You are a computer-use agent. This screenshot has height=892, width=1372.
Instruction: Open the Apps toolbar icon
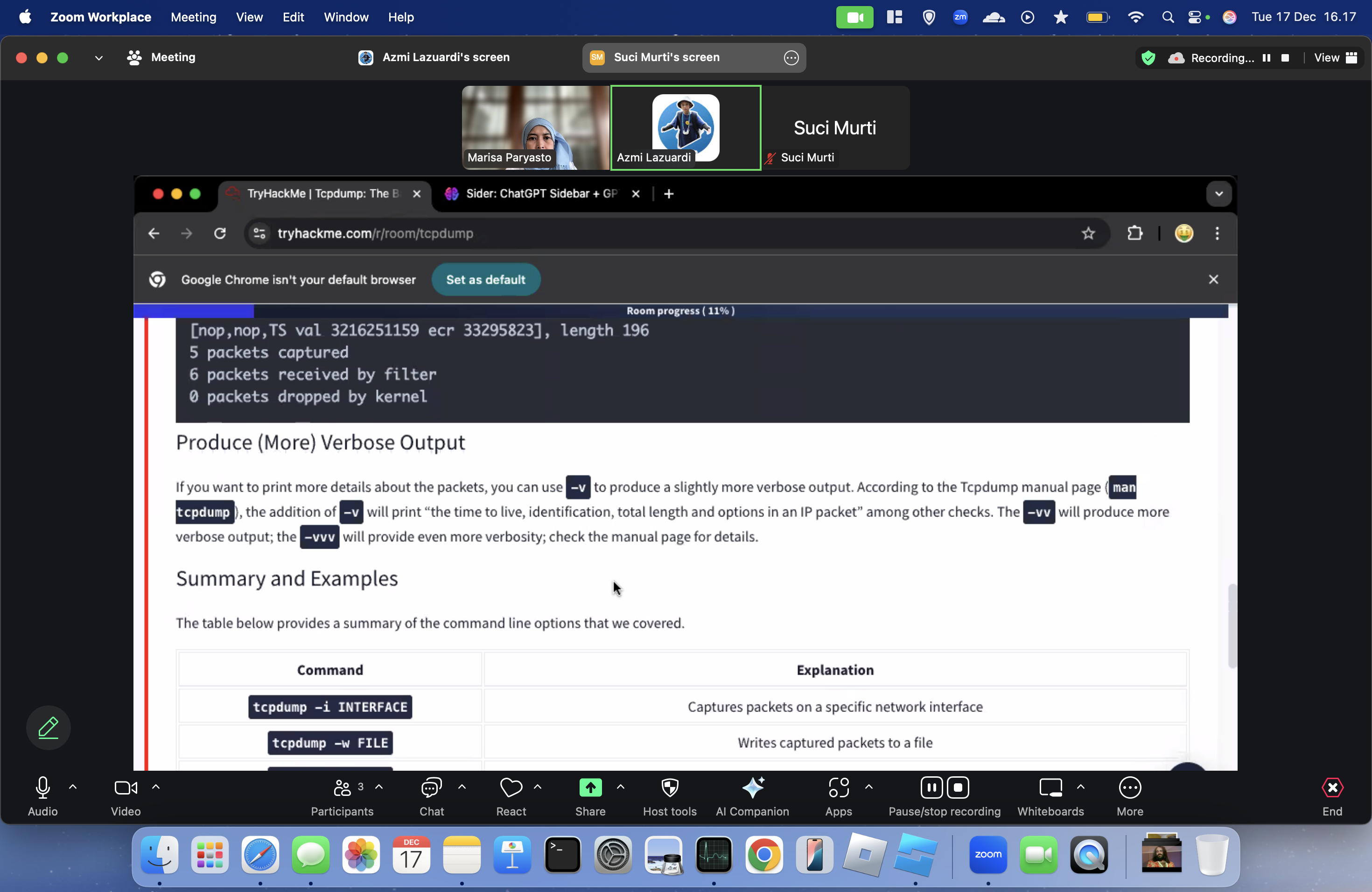[x=838, y=787]
